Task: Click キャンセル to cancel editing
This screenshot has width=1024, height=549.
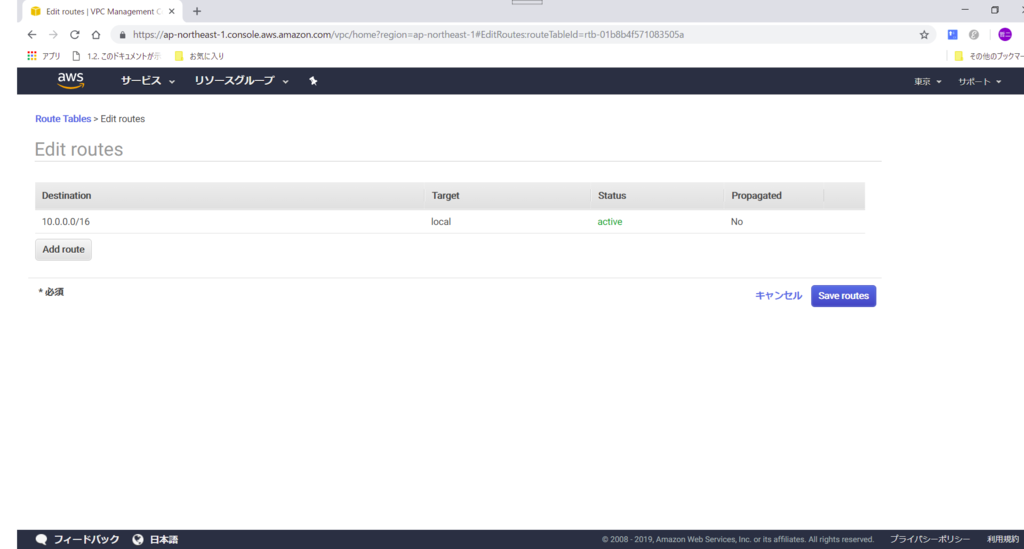Action: (778, 296)
